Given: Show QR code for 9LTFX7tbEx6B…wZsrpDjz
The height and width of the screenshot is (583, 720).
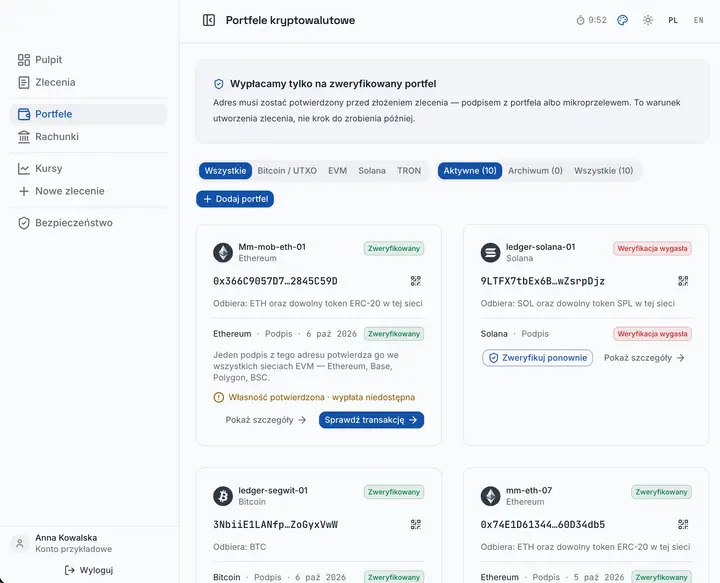Looking at the screenshot, I should tap(683, 281).
